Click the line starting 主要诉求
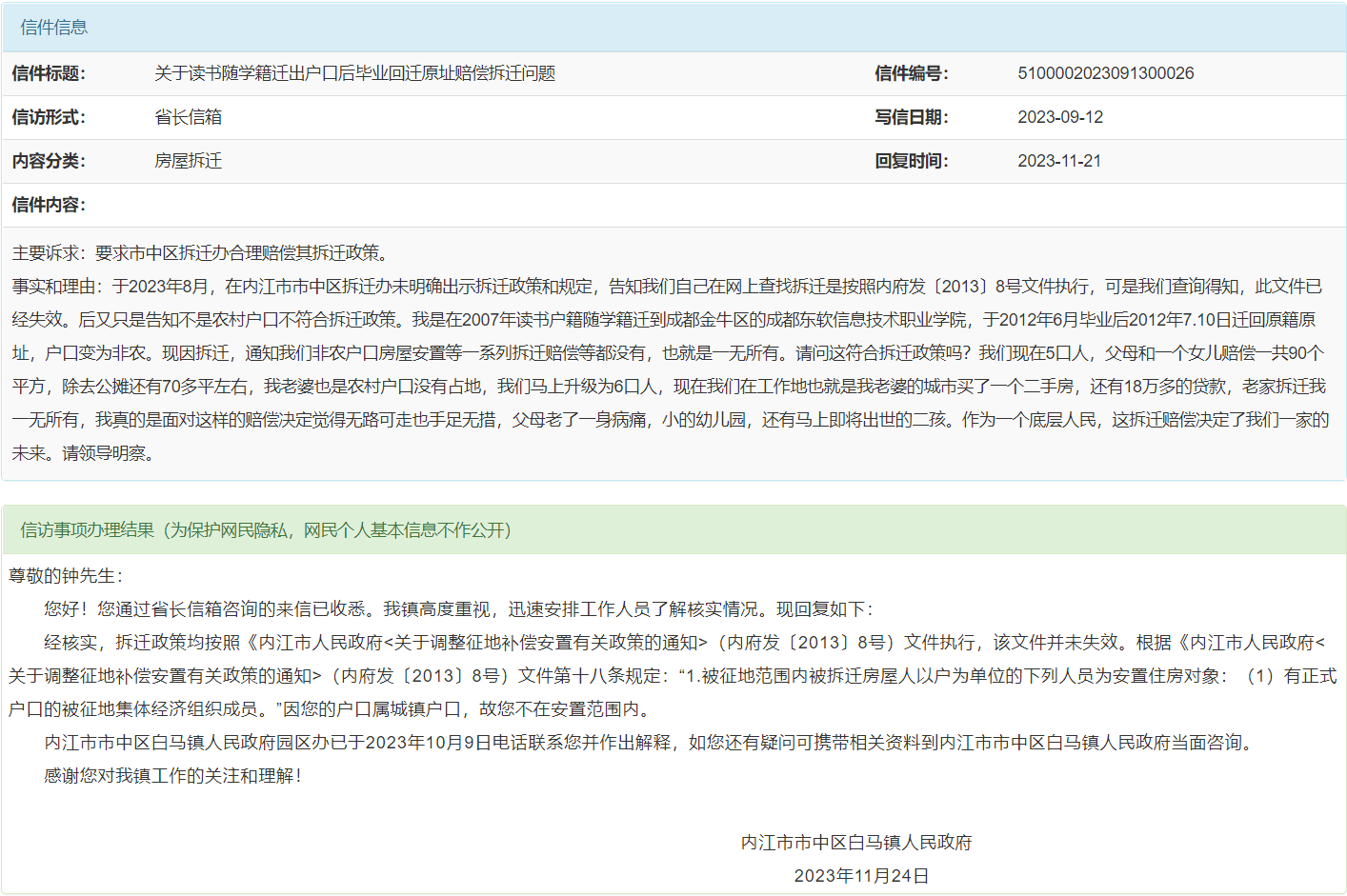 (x=200, y=253)
